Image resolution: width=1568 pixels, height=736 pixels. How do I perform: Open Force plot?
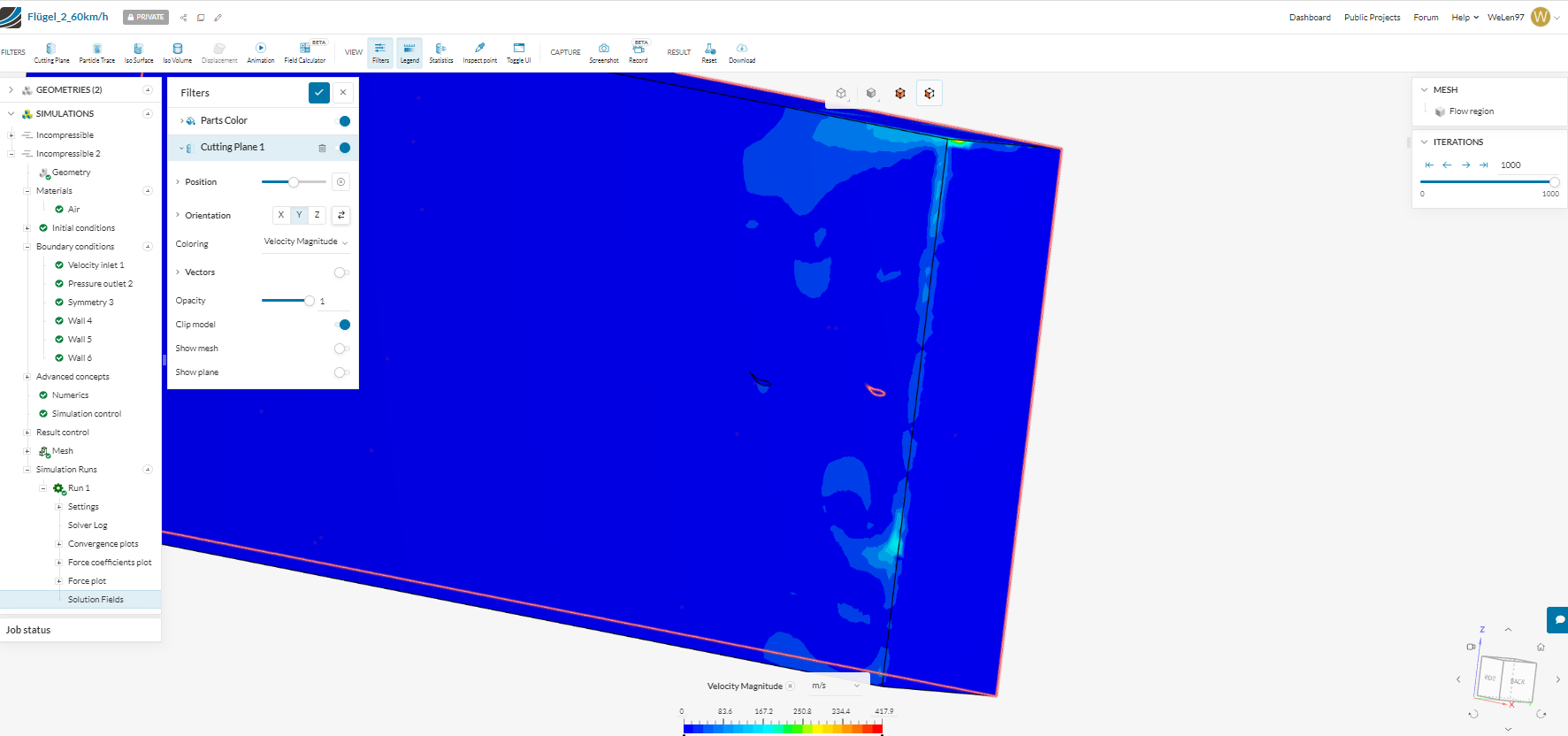point(87,581)
